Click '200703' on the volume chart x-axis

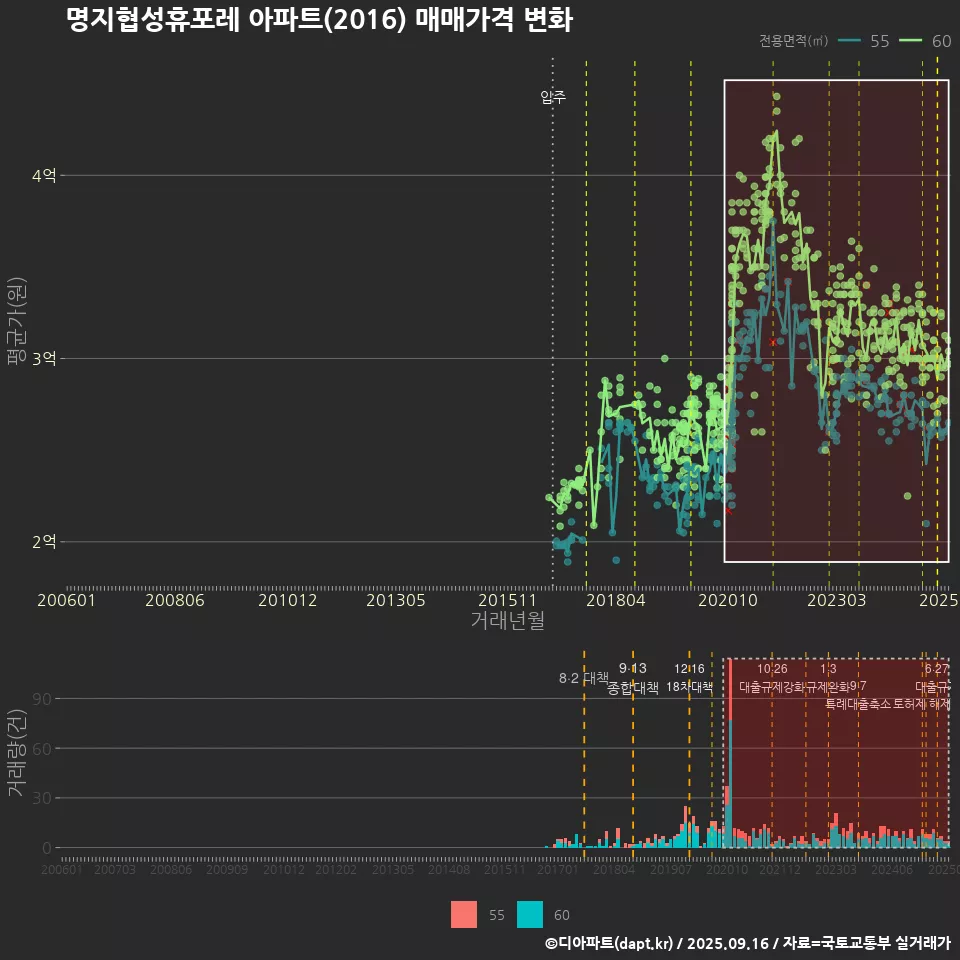[x=114, y=869]
